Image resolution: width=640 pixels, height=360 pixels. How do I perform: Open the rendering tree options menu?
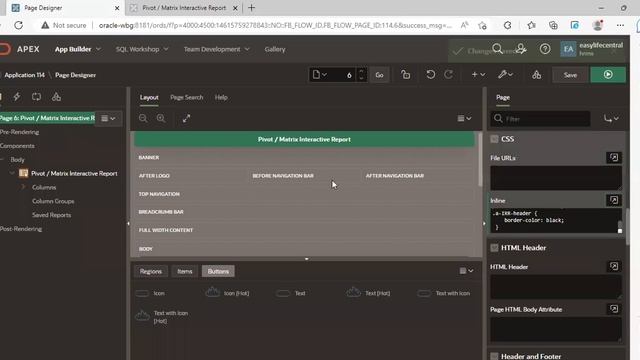click(x=108, y=118)
